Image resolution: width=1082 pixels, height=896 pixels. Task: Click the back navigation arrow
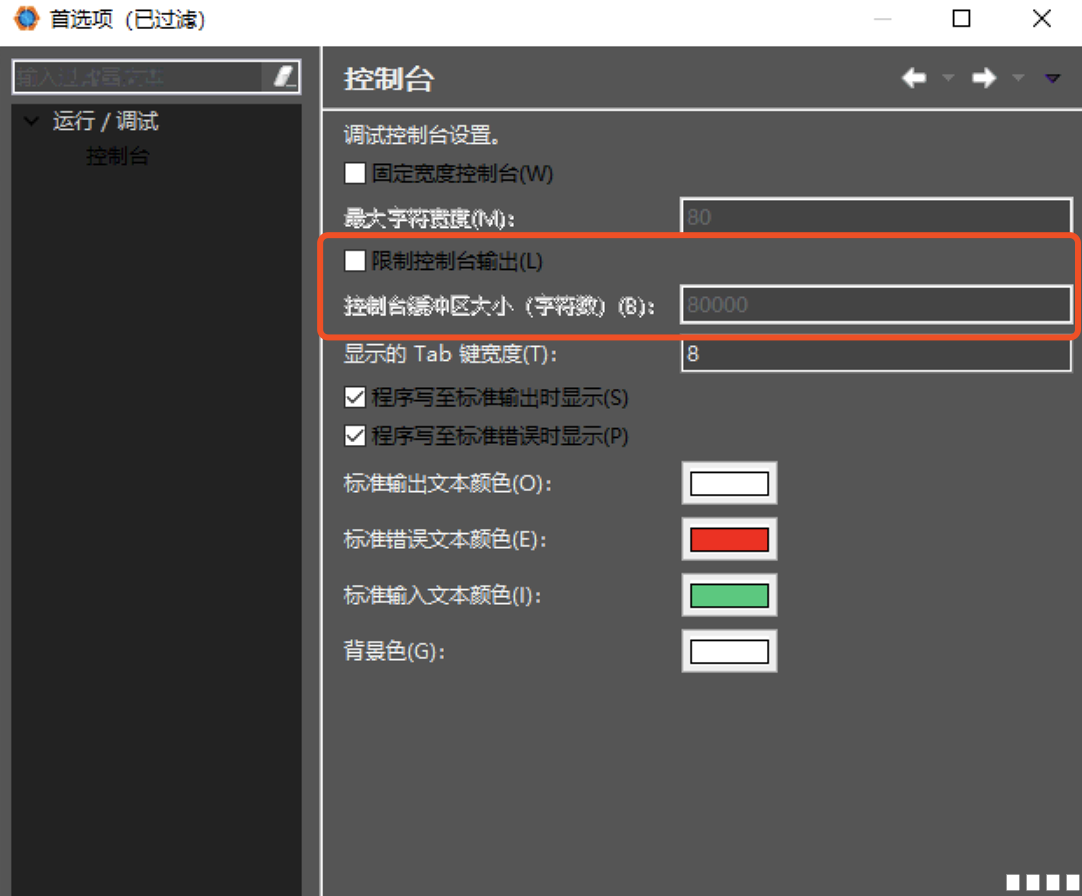(x=914, y=78)
